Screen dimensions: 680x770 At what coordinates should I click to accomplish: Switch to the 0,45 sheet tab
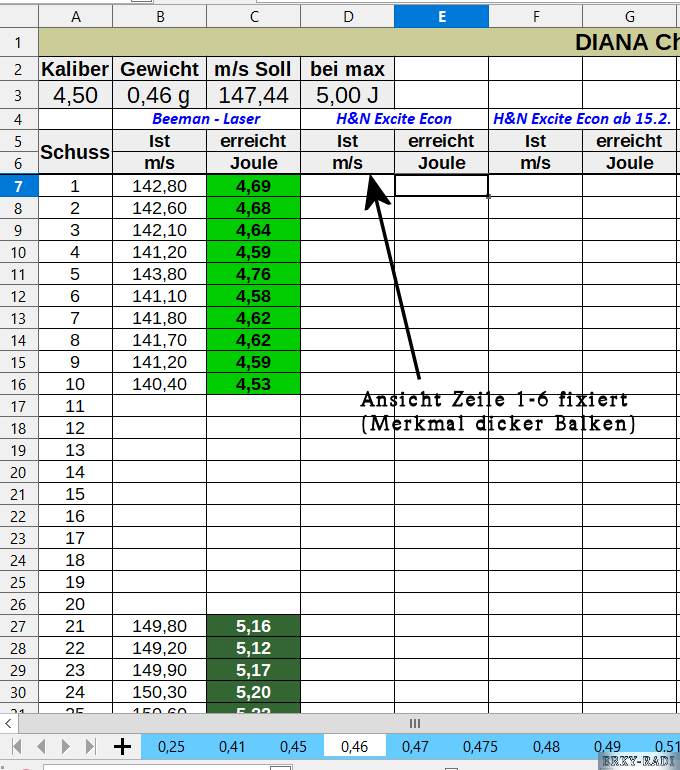(x=293, y=747)
